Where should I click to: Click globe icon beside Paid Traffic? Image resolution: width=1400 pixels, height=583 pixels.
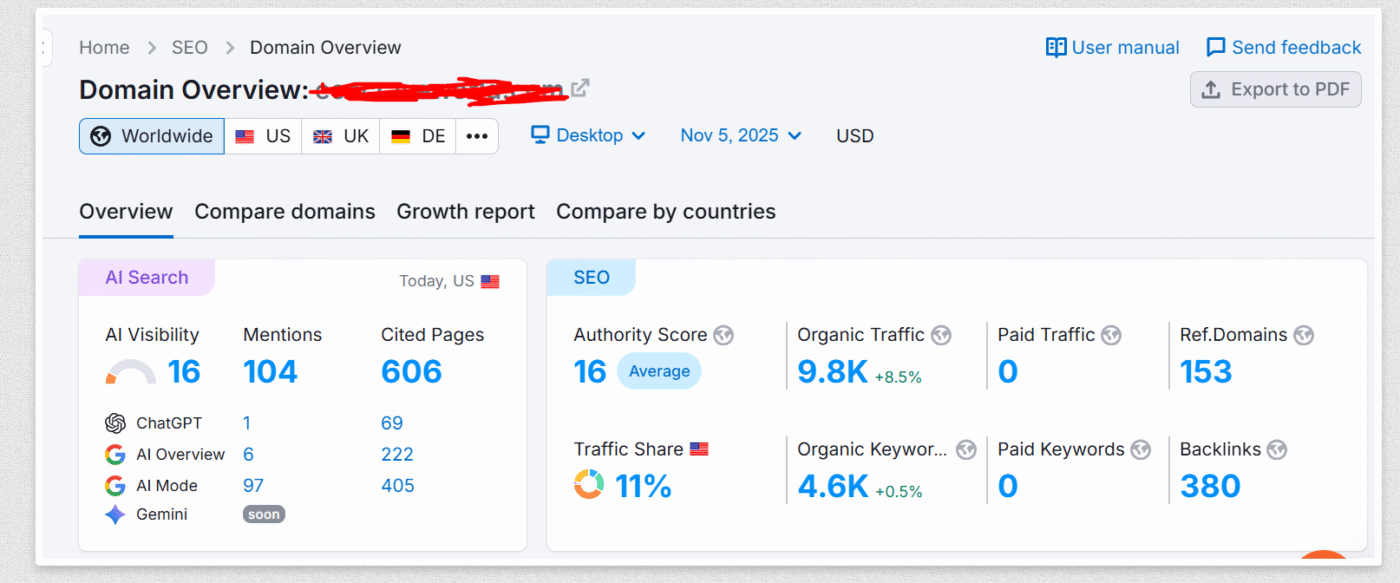(1111, 335)
